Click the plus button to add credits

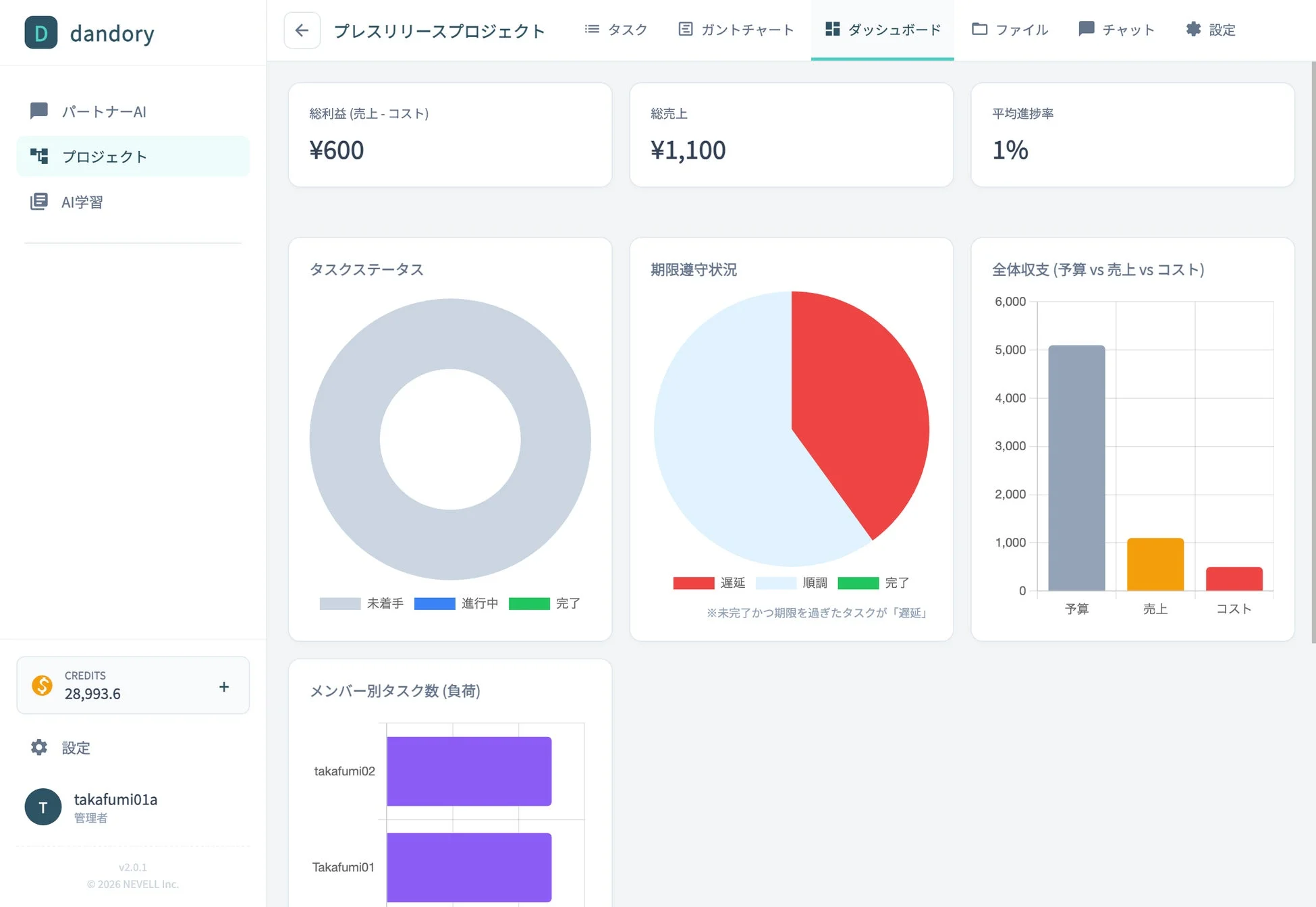point(223,686)
